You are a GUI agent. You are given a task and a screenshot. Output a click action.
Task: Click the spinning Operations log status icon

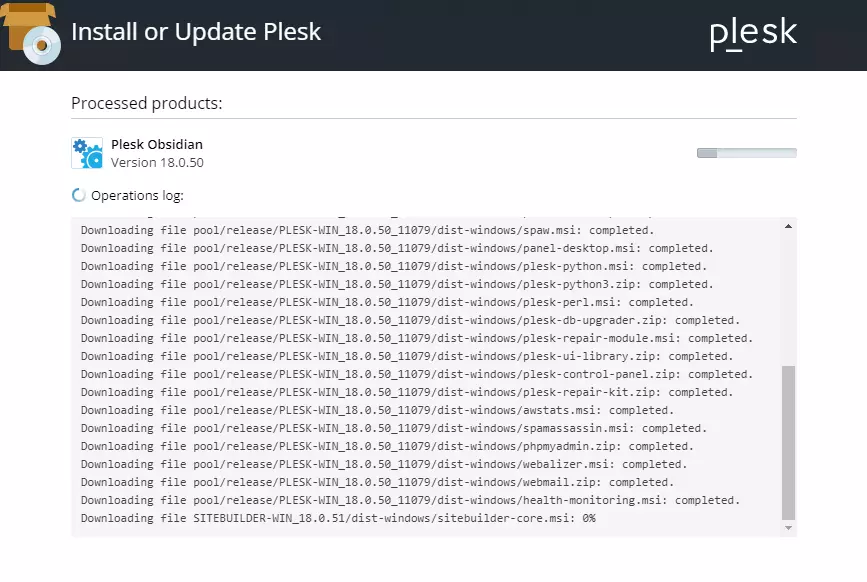click(78, 195)
